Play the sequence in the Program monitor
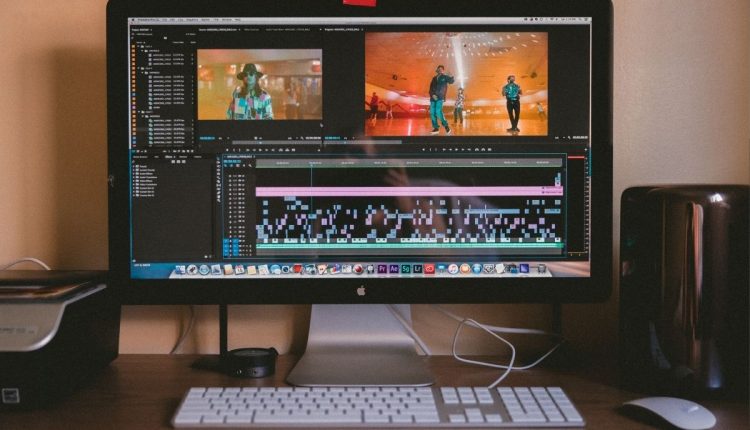 (x=456, y=150)
